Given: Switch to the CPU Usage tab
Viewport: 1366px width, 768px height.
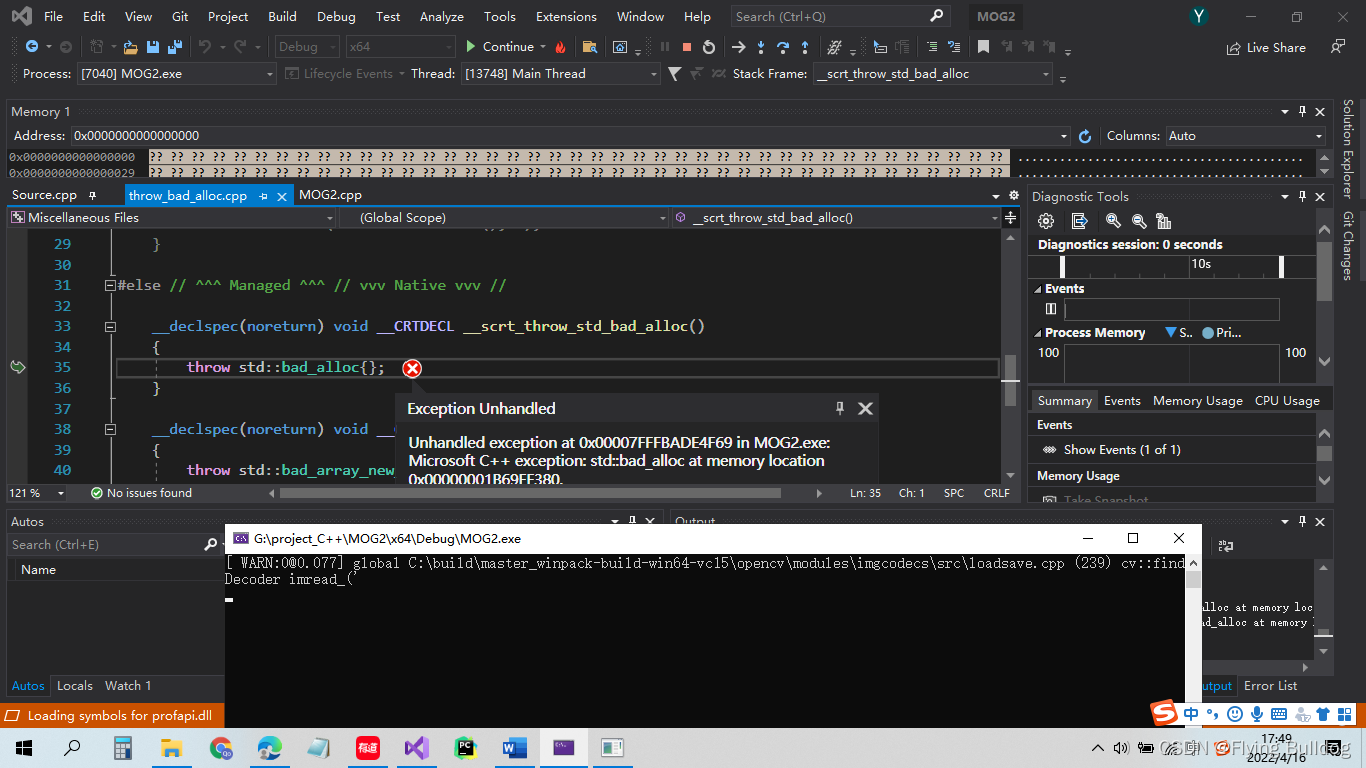Looking at the screenshot, I should click(1287, 401).
